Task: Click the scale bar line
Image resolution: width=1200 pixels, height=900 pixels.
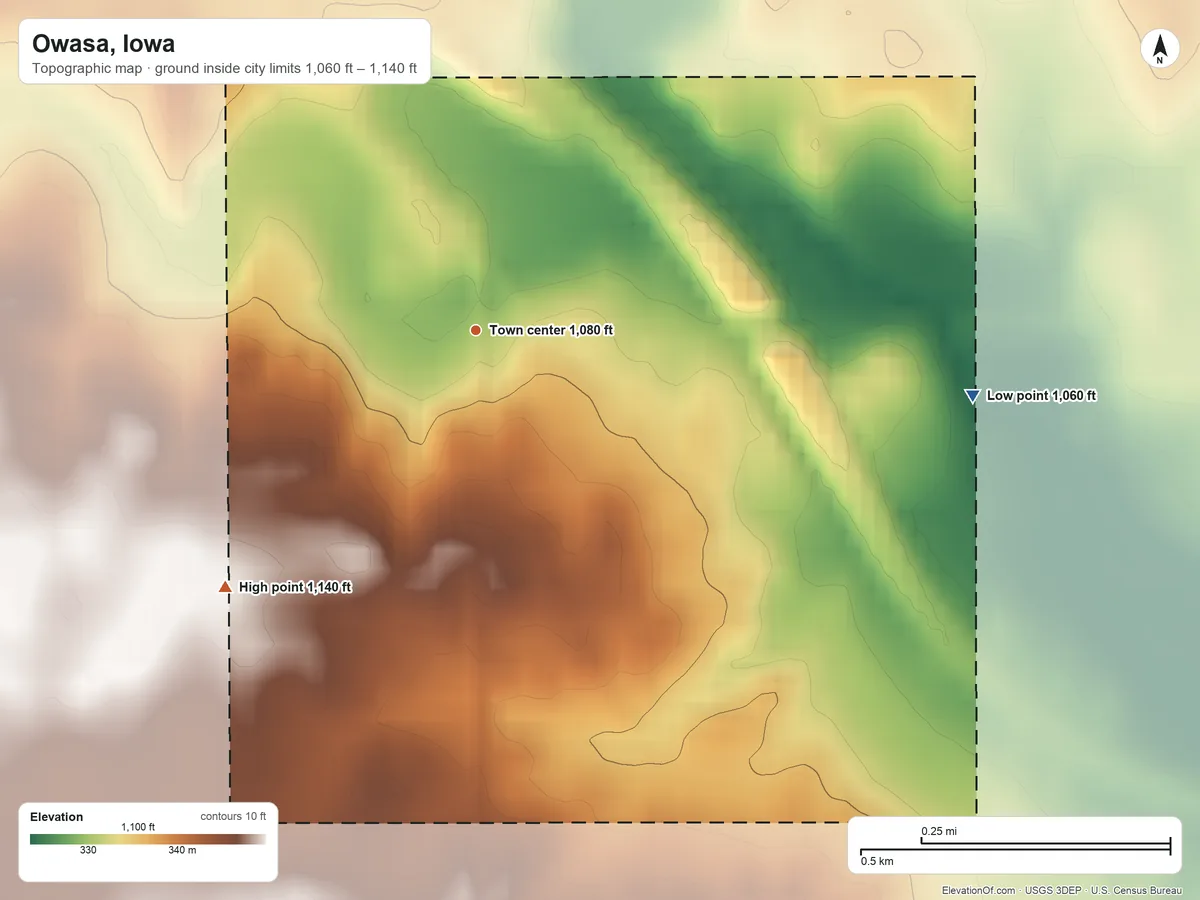Action: (x=1015, y=848)
